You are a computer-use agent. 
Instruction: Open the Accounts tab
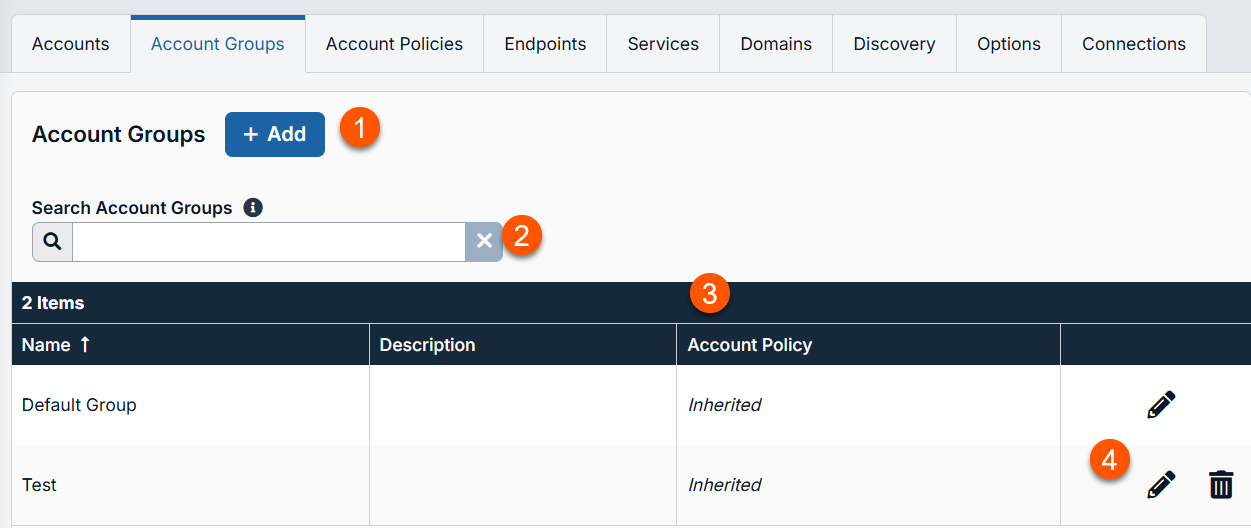click(70, 44)
